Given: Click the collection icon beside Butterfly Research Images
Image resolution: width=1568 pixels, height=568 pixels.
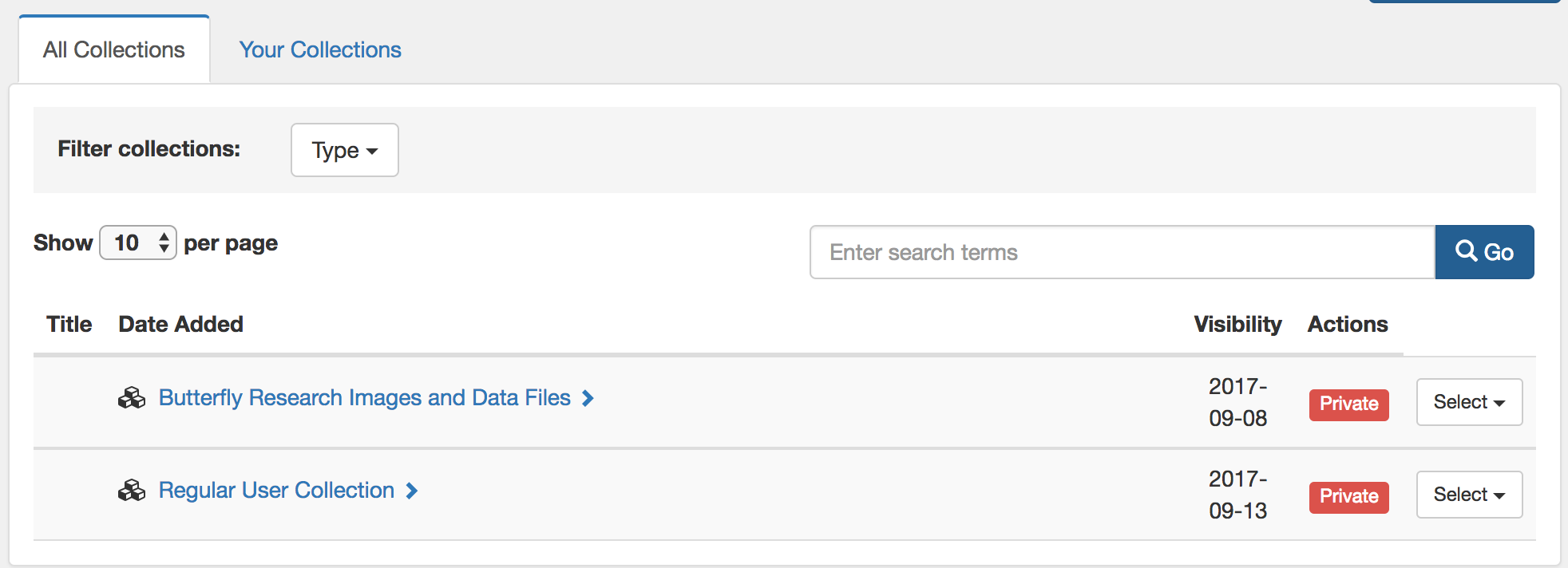Looking at the screenshot, I should [x=133, y=398].
